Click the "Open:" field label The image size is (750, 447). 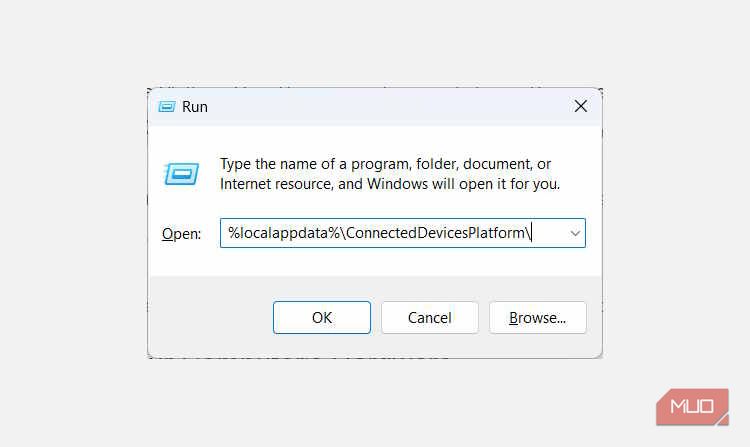pos(181,233)
